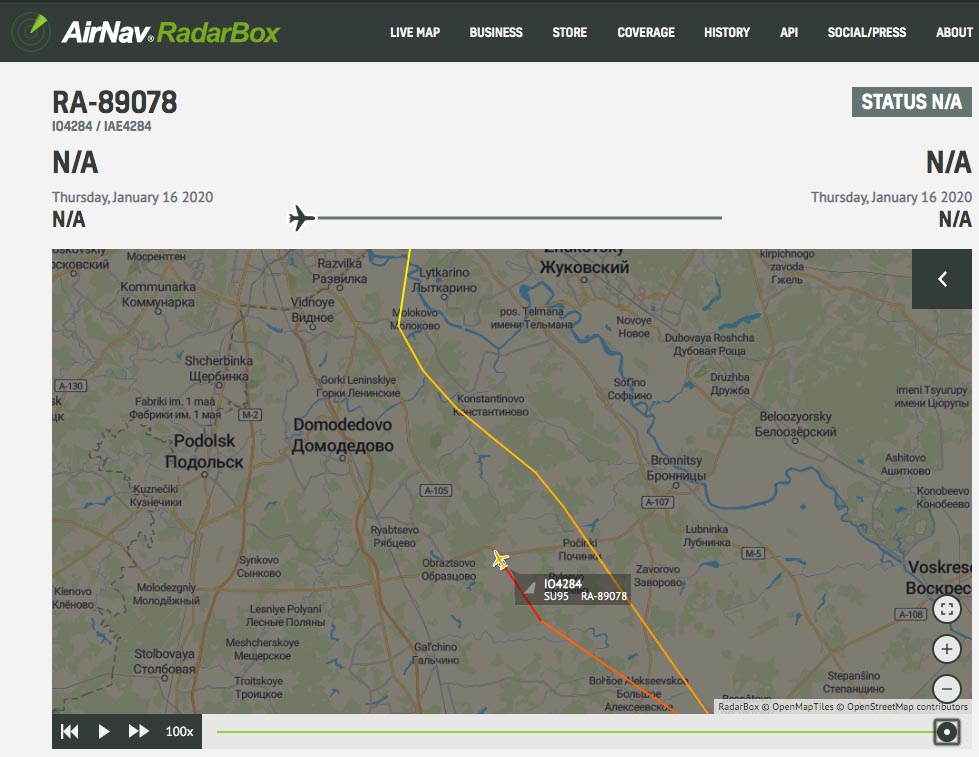This screenshot has width=979, height=757.
Task: Click the A-105 road marker on the map
Action: coord(436,490)
